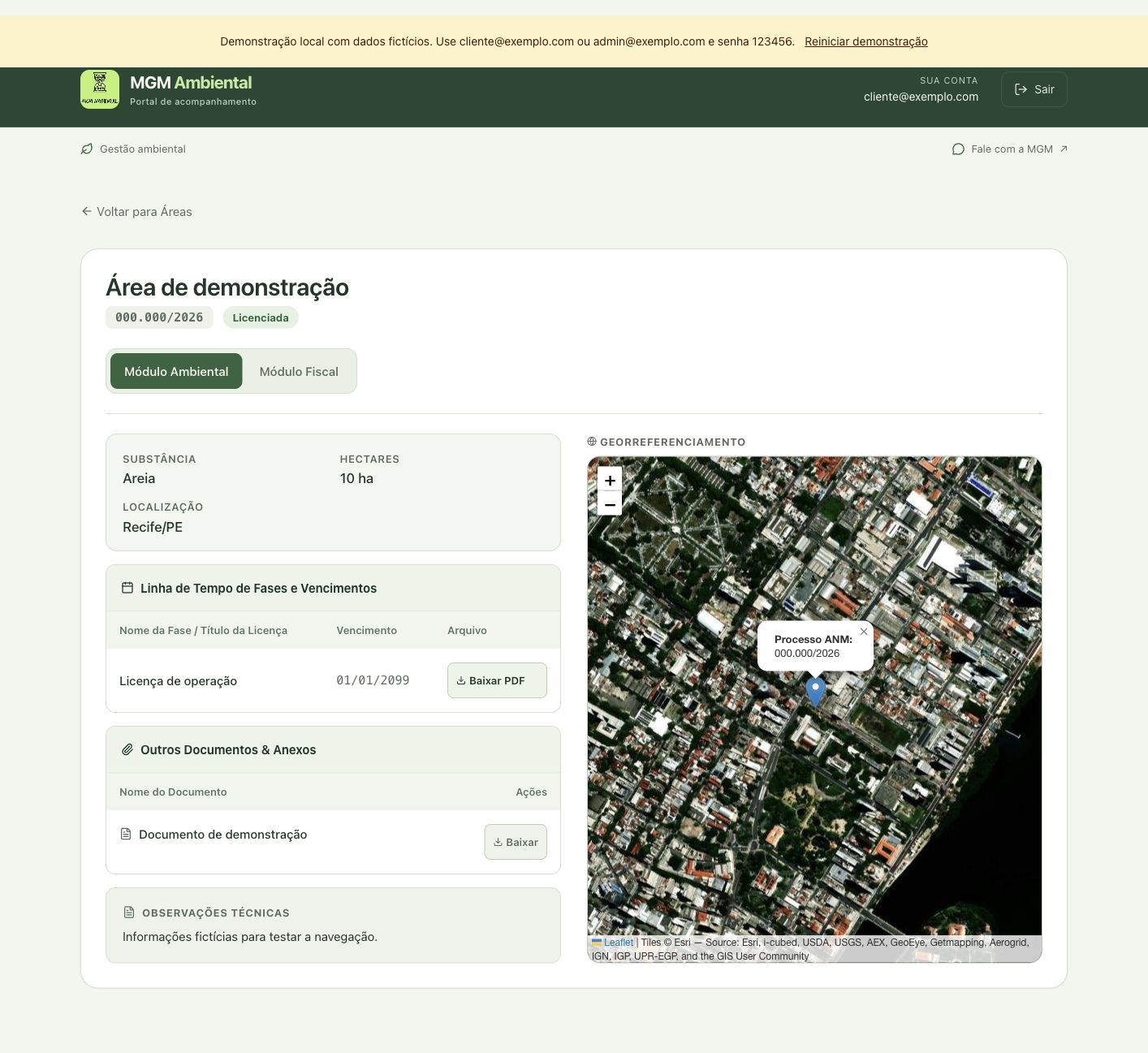Go back via Voltar para Áreas
The height and width of the screenshot is (1053, 1148).
coord(137,211)
